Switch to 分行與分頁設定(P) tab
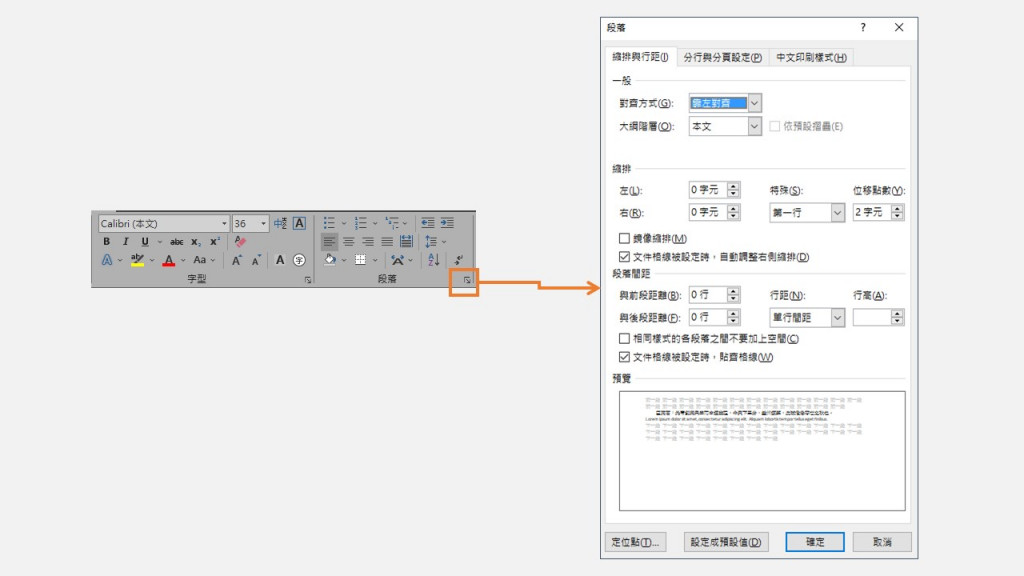 pyautogui.click(x=722, y=57)
